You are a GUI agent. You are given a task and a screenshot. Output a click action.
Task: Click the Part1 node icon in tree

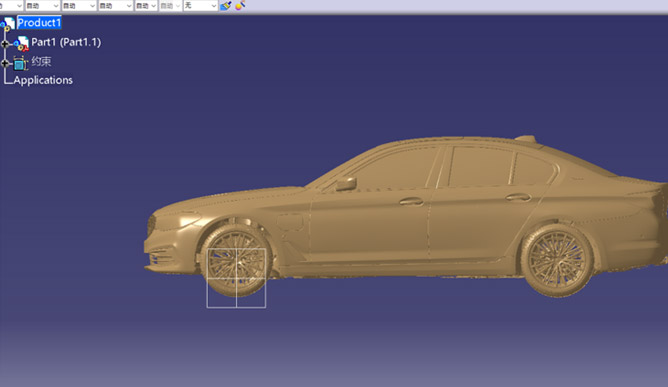(x=21, y=43)
